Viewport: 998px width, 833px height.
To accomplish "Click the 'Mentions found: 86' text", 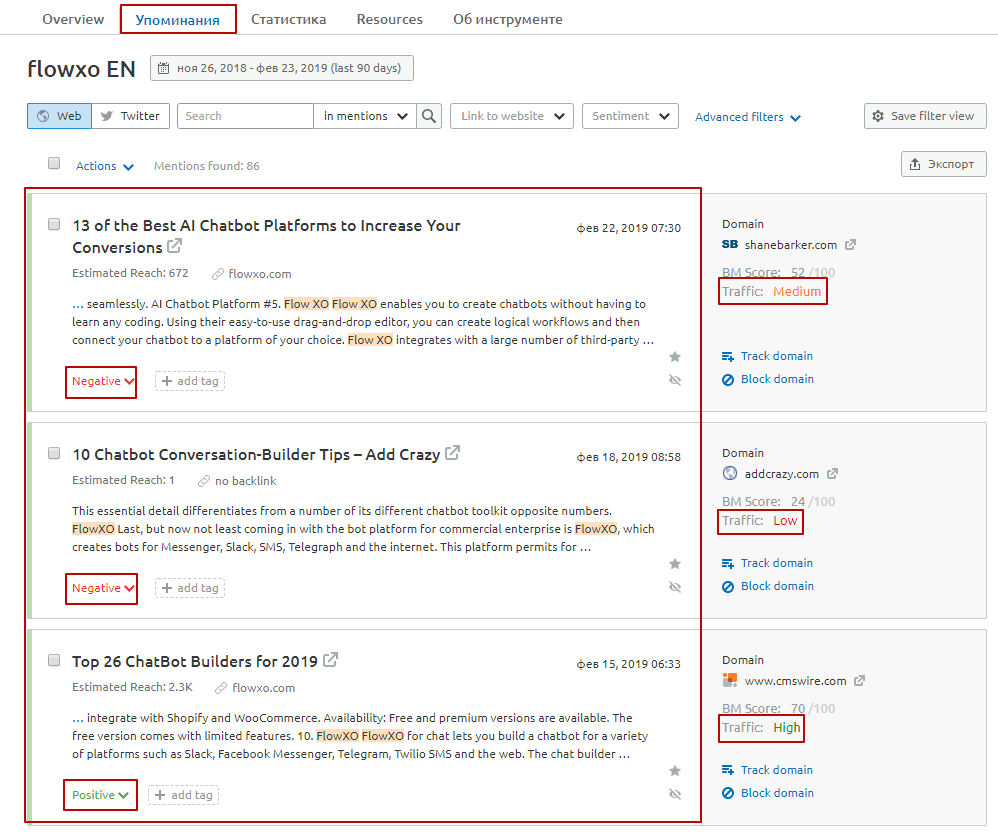I will (207, 166).
